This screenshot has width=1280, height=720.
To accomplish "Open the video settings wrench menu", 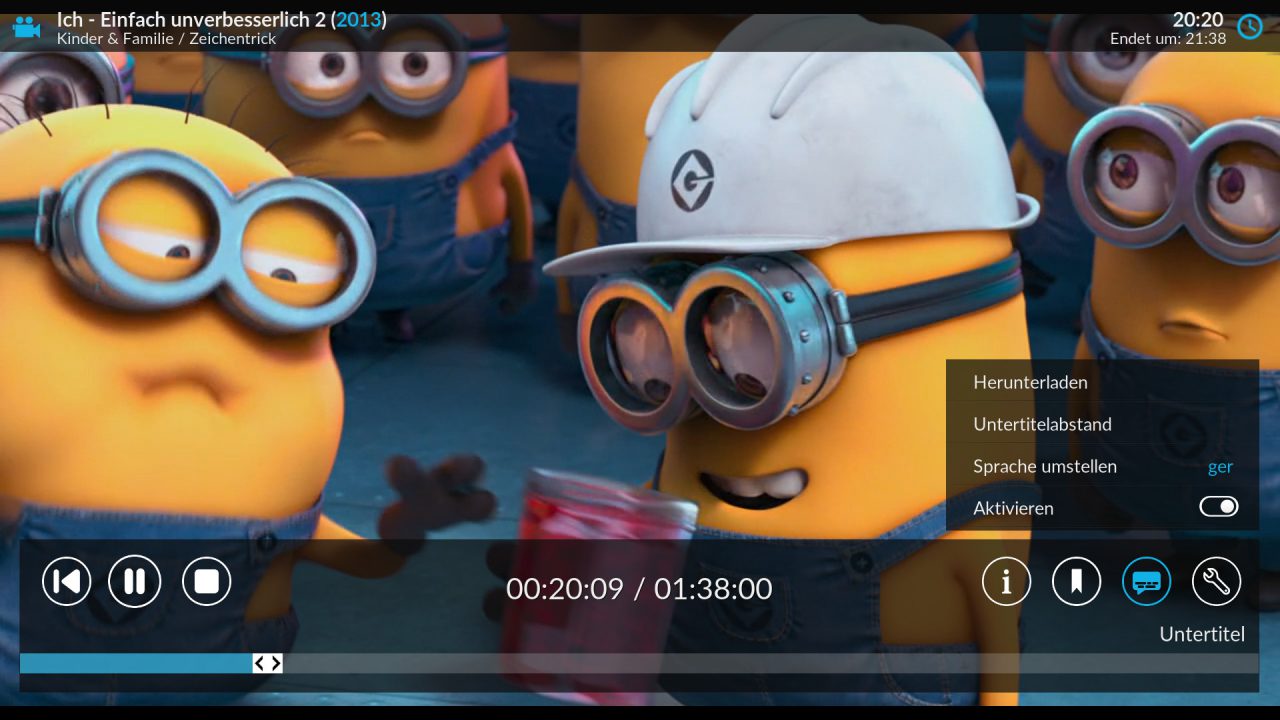I will pyautogui.click(x=1216, y=581).
